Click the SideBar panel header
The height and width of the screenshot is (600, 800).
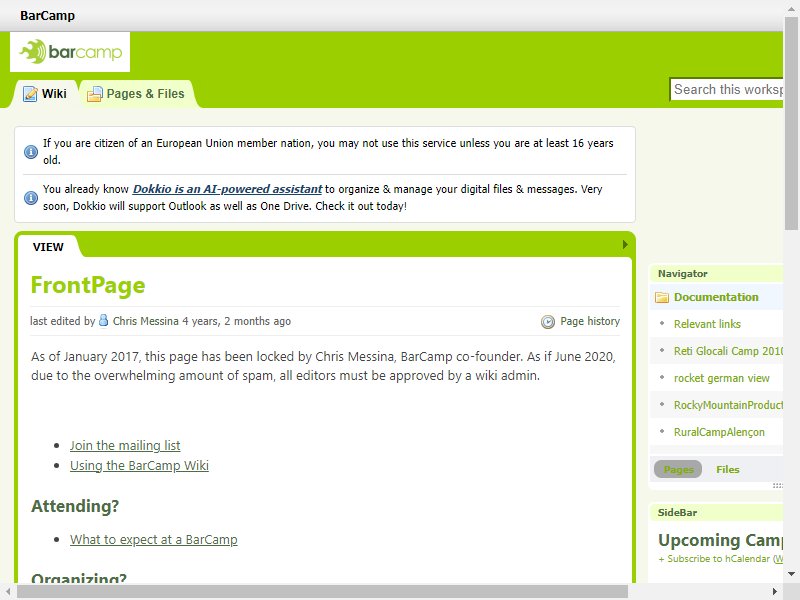coord(716,512)
